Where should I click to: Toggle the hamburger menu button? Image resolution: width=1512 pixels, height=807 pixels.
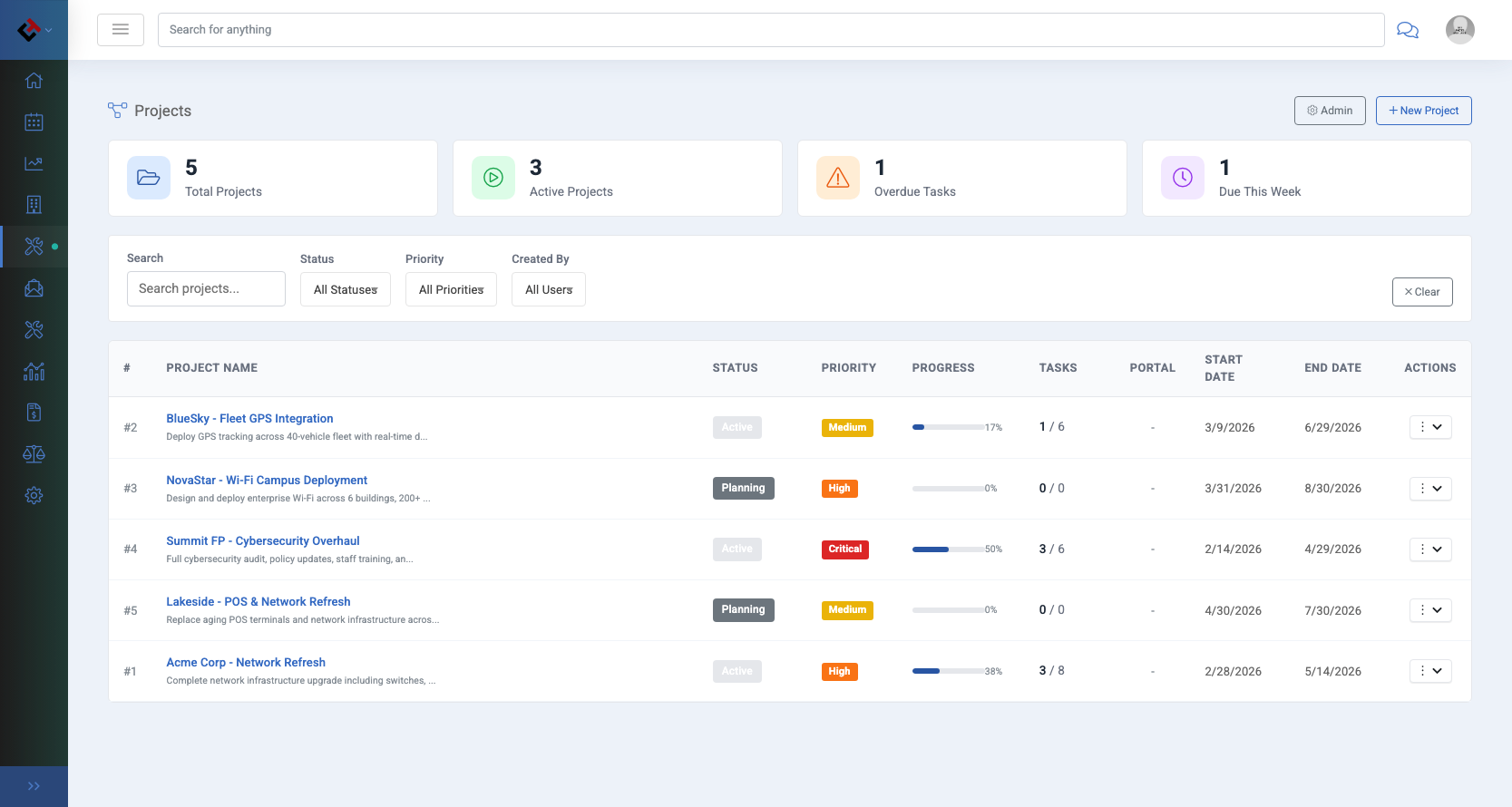tap(121, 30)
